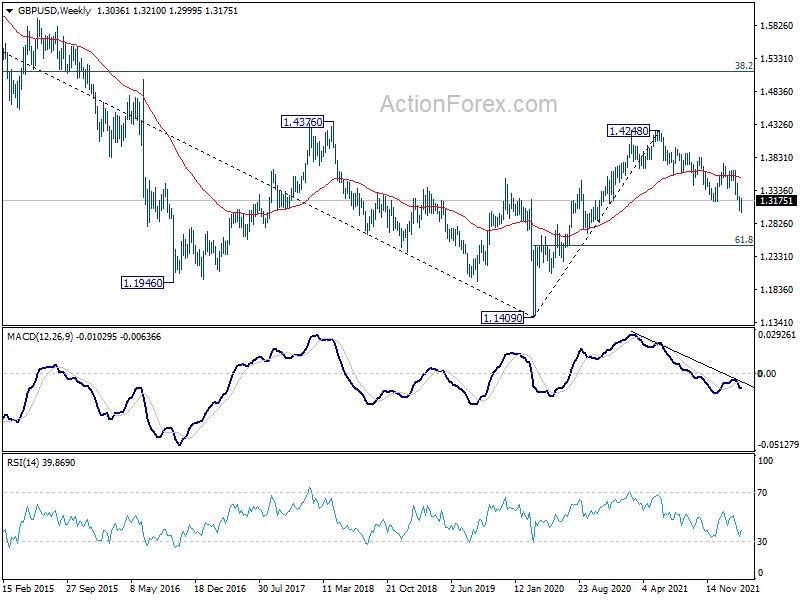Click the 12 Jan 2020 date label
Screen dimensions: 800x600
coord(539,588)
